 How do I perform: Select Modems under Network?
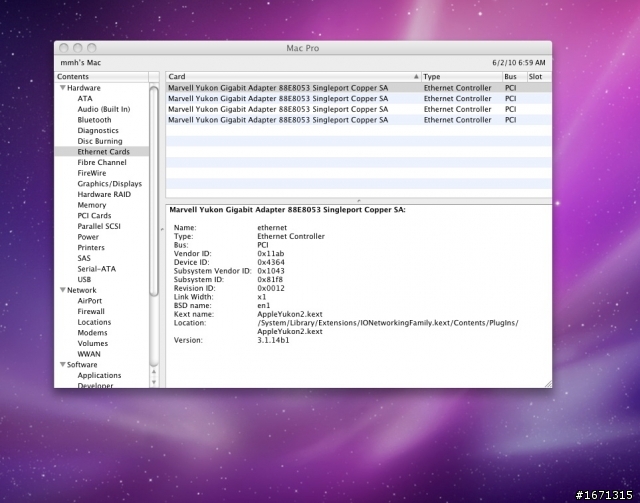pyautogui.click(x=93, y=333)
